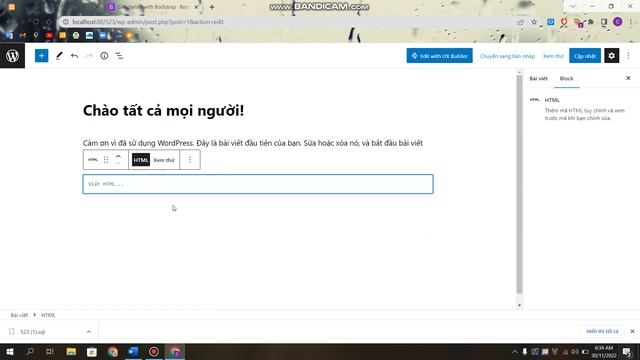The image size is (640, 360).
Task: Select Xem thử tab in block toolbar
Action: (164, 160)
